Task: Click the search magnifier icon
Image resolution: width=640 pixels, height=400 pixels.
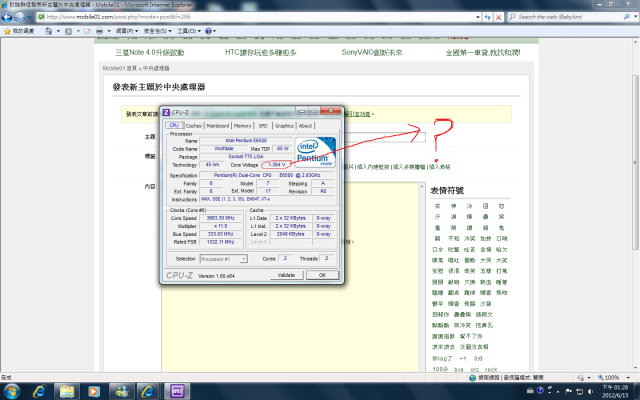Action: tap(627, 17)
